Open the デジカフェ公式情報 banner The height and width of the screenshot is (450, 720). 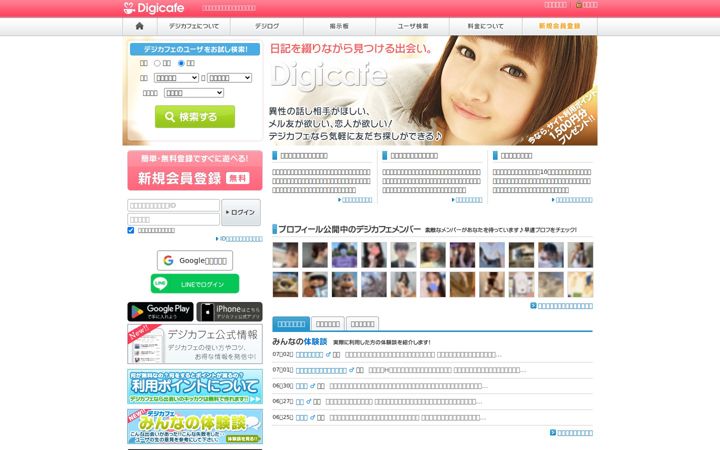click(195, 344)
